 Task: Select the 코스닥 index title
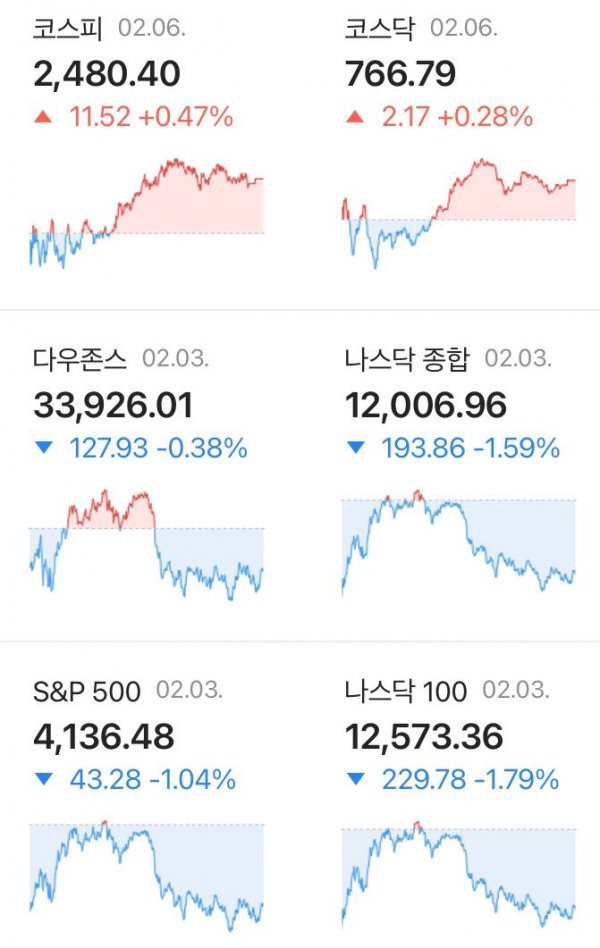[x=380, y=28]
